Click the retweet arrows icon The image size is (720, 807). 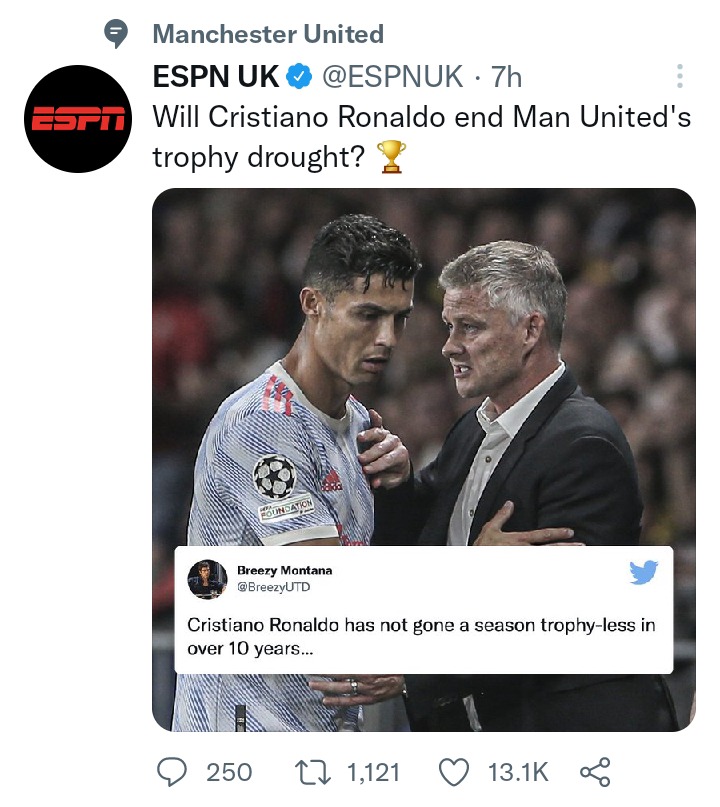click(312, 773)
